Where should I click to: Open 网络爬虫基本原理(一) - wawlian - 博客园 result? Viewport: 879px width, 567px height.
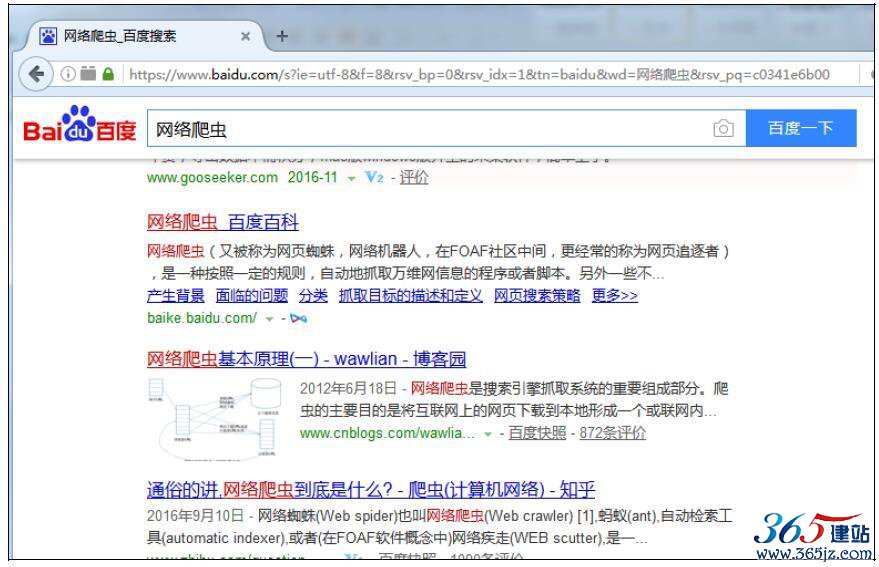coord(306,359)
